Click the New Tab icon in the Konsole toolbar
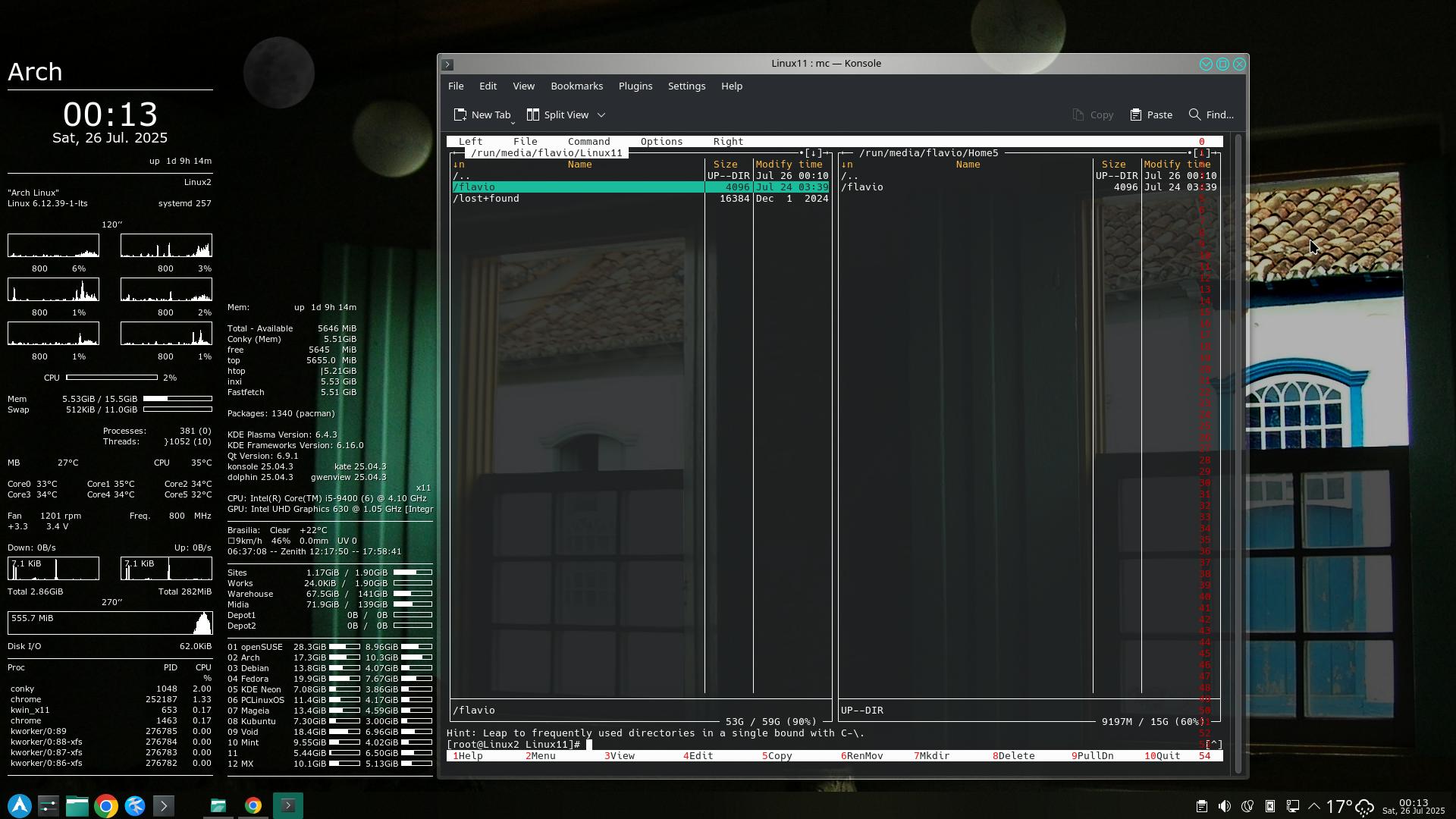The image size is (1456, 819). point(460,115)
